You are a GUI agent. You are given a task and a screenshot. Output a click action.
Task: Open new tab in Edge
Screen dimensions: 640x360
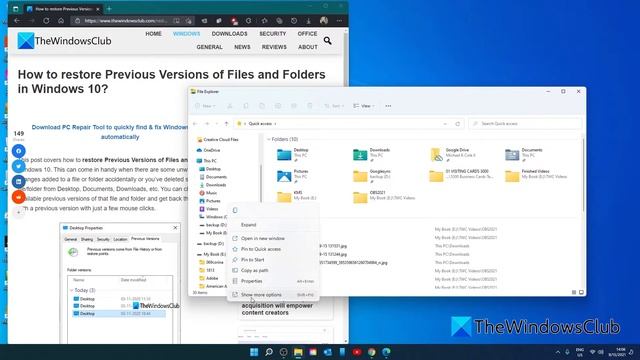click(109, 8)
